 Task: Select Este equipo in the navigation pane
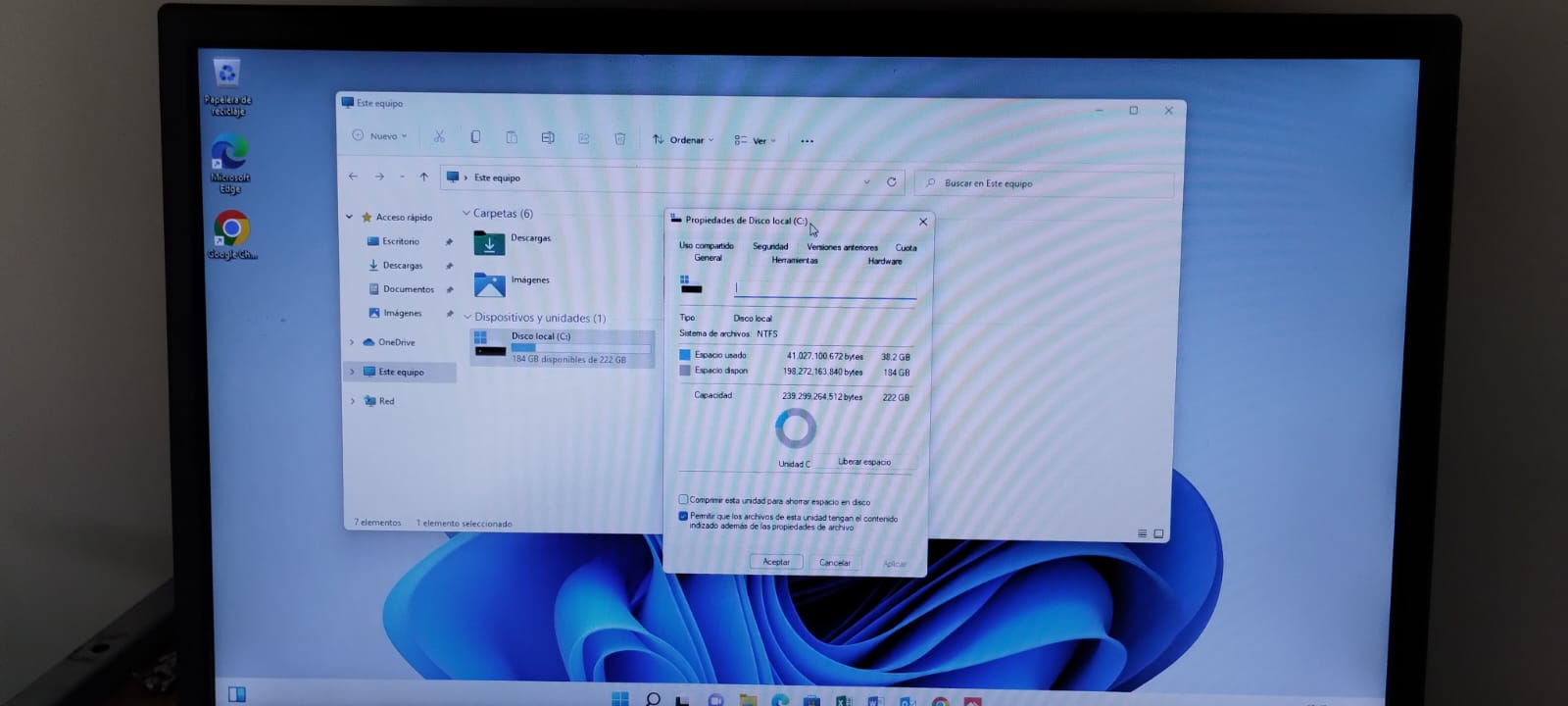(x=400, y=373)
